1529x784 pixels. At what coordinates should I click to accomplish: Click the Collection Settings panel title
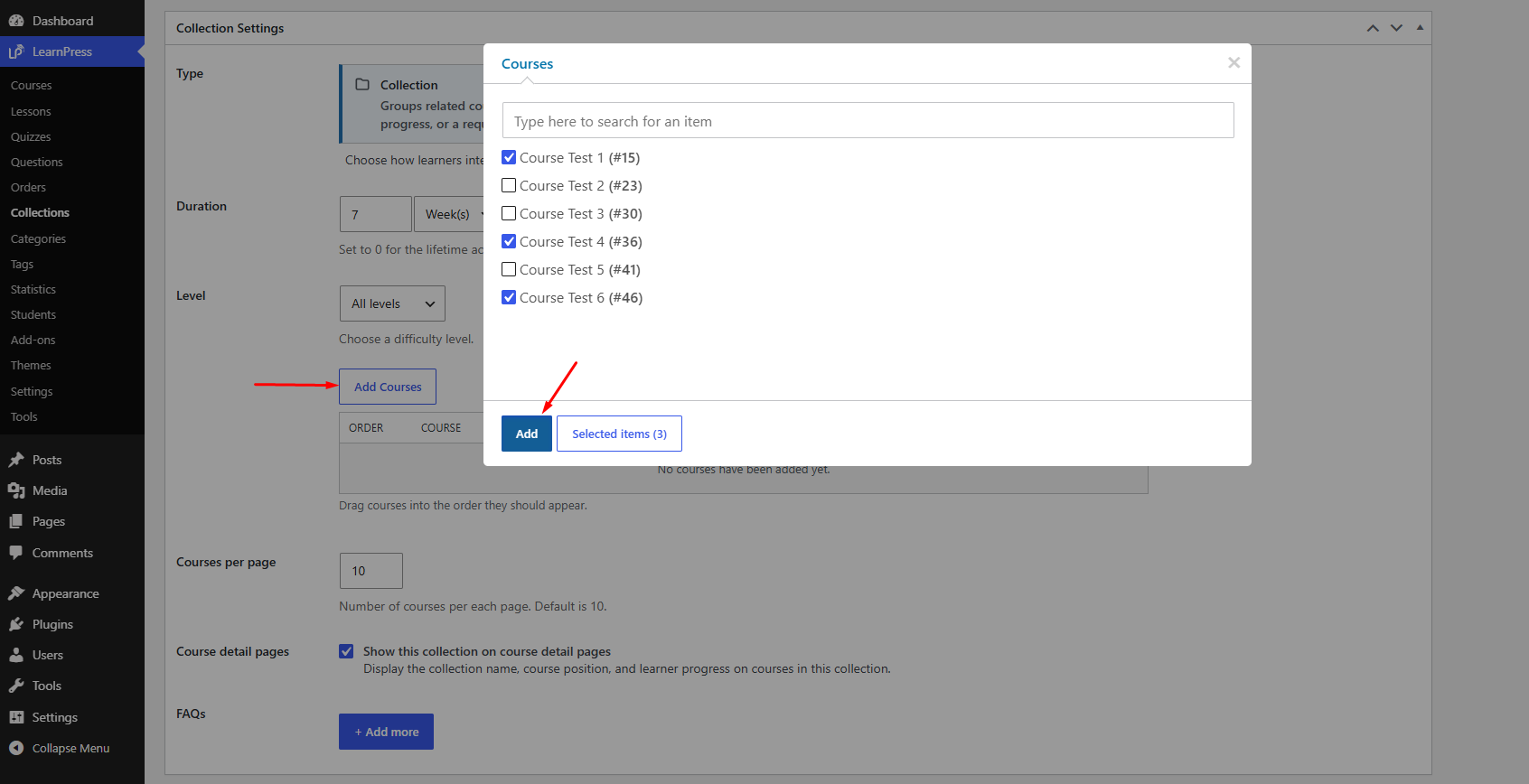(x=230, y=28)
